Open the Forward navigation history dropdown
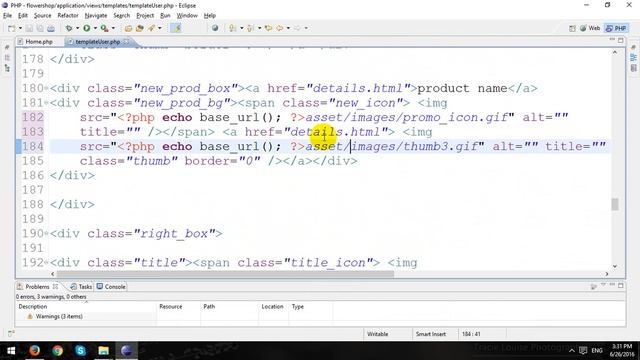Image resolution: width=640 pixels, height=360 pixels. (306, 28)
